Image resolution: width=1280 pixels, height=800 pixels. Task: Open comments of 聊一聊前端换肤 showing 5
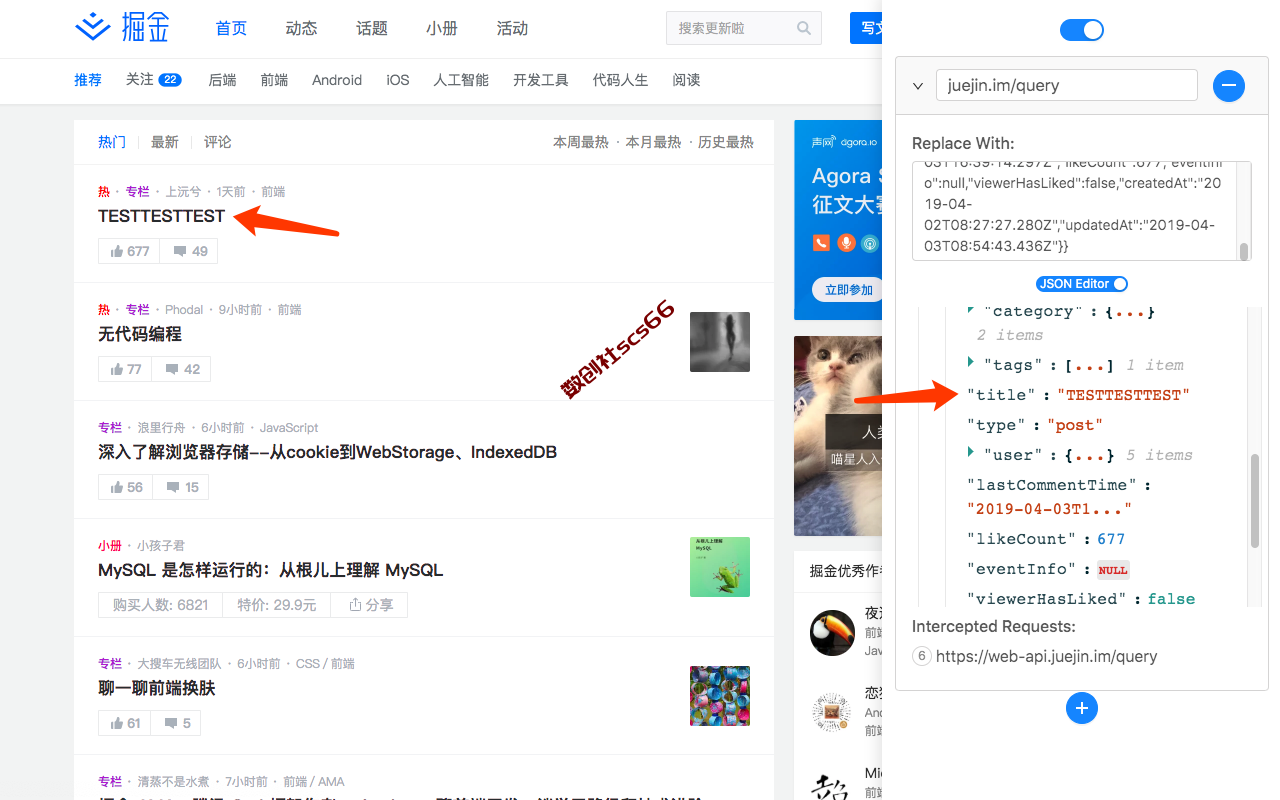coord(177,723)
